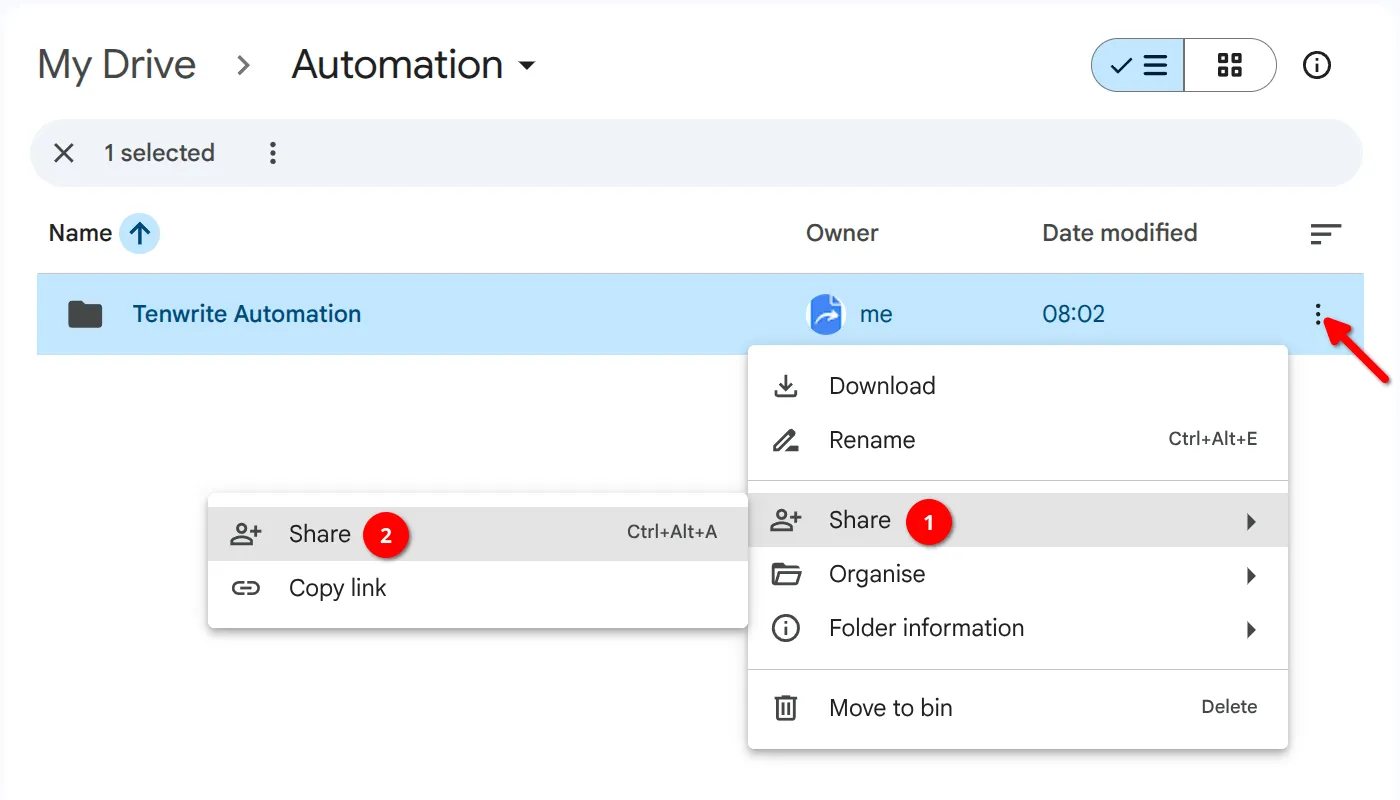The image size is (1400, 800).
Task: Expand the Organise submenu
Action: (876, 574)
